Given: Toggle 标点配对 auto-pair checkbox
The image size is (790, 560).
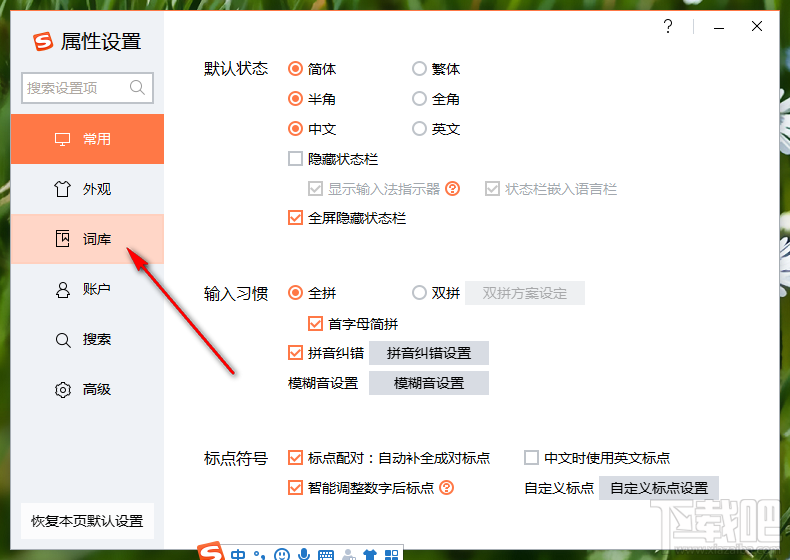Looking at the screenshot, I should click(x=295, y=458).
